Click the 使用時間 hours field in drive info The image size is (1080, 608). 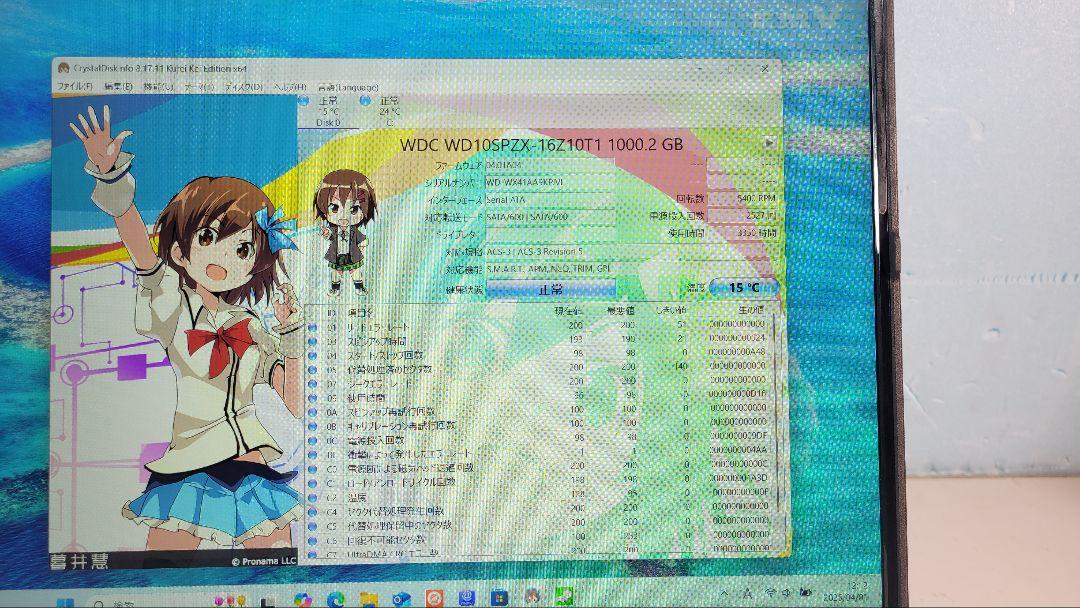tap(742, 233)
